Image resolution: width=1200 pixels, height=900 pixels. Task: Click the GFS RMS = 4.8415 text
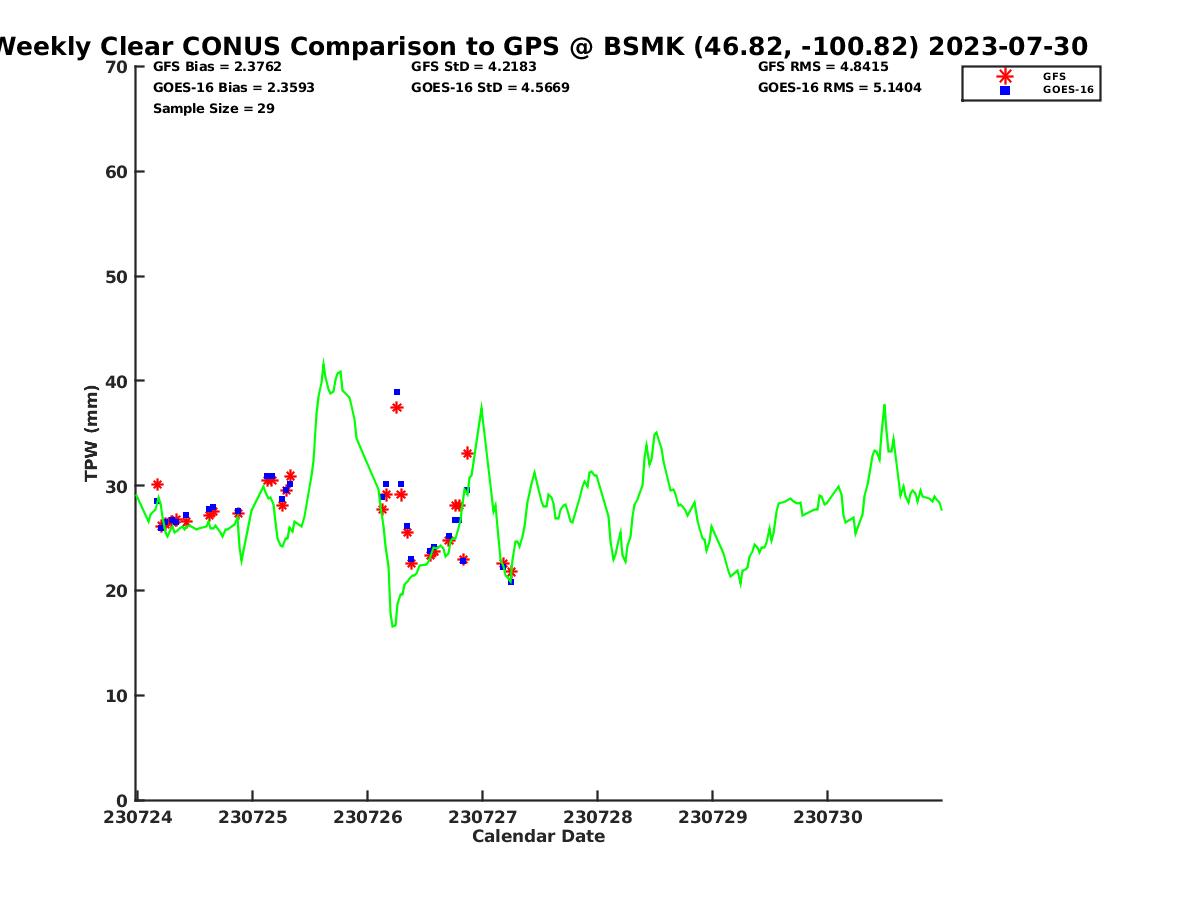tap(823, 67)
